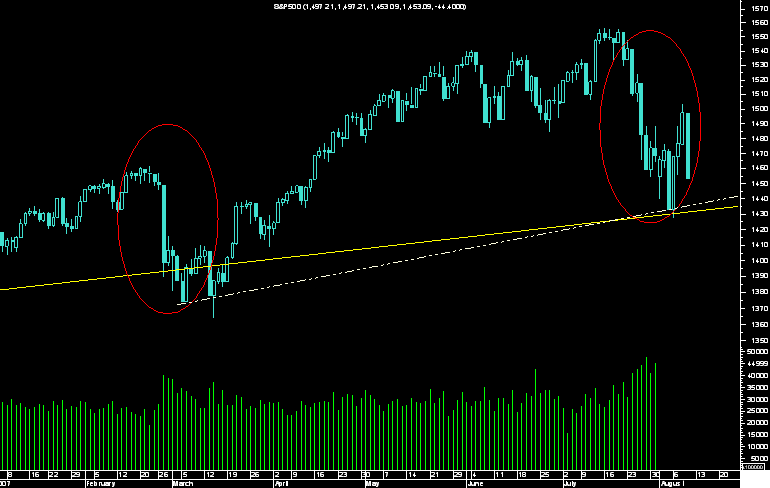Select the 1470 price axis label
Image resolution: width=770 pixels, height=488 pixels.
[x=760, y=154]
